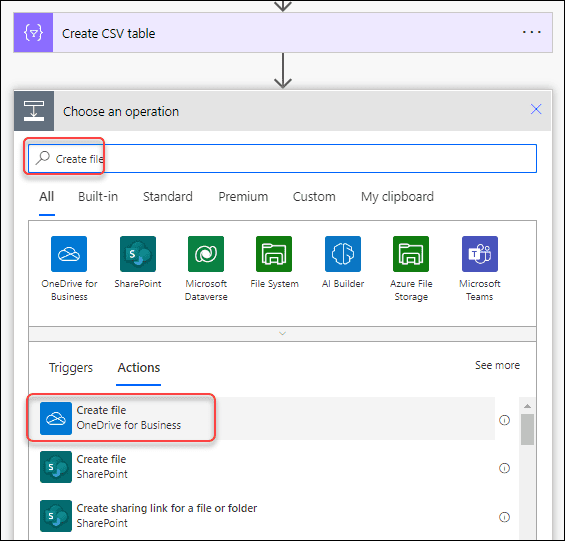Click OneDrive icon in Create file row

[x=56, y=418]
